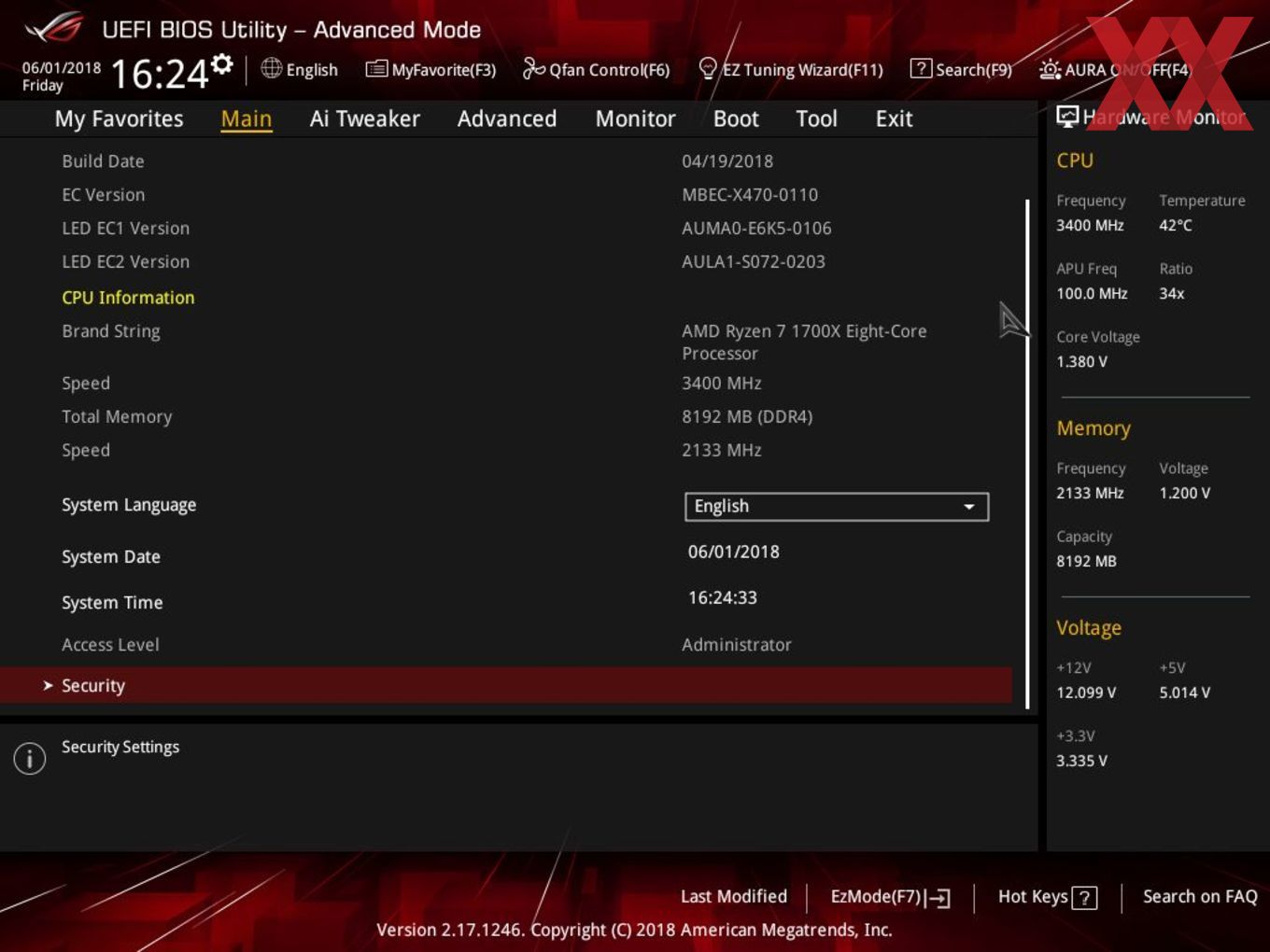This screenshot has width=1270, height=952.
Task: Click the 8192 MB (DDR4) value
Action: pyautogui.click(x=747, y=417)
